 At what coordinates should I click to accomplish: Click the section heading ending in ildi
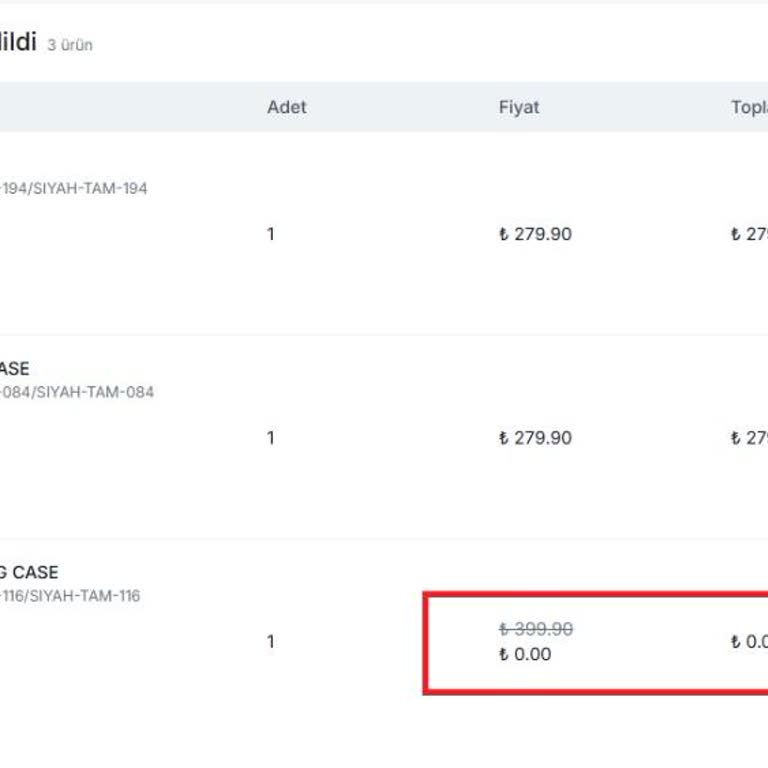(x=18, y=42)
